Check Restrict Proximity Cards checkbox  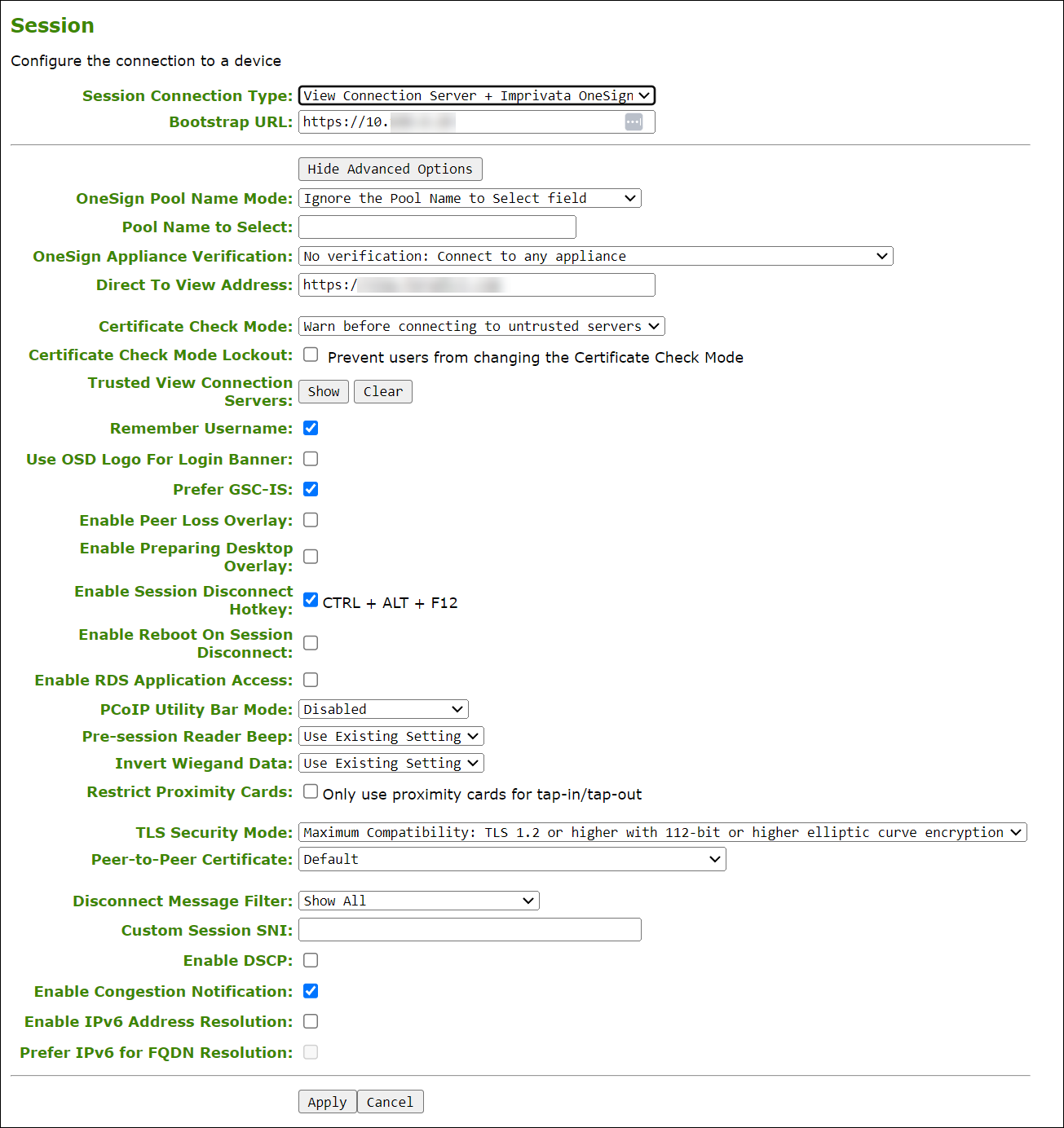tap(311, 791)
